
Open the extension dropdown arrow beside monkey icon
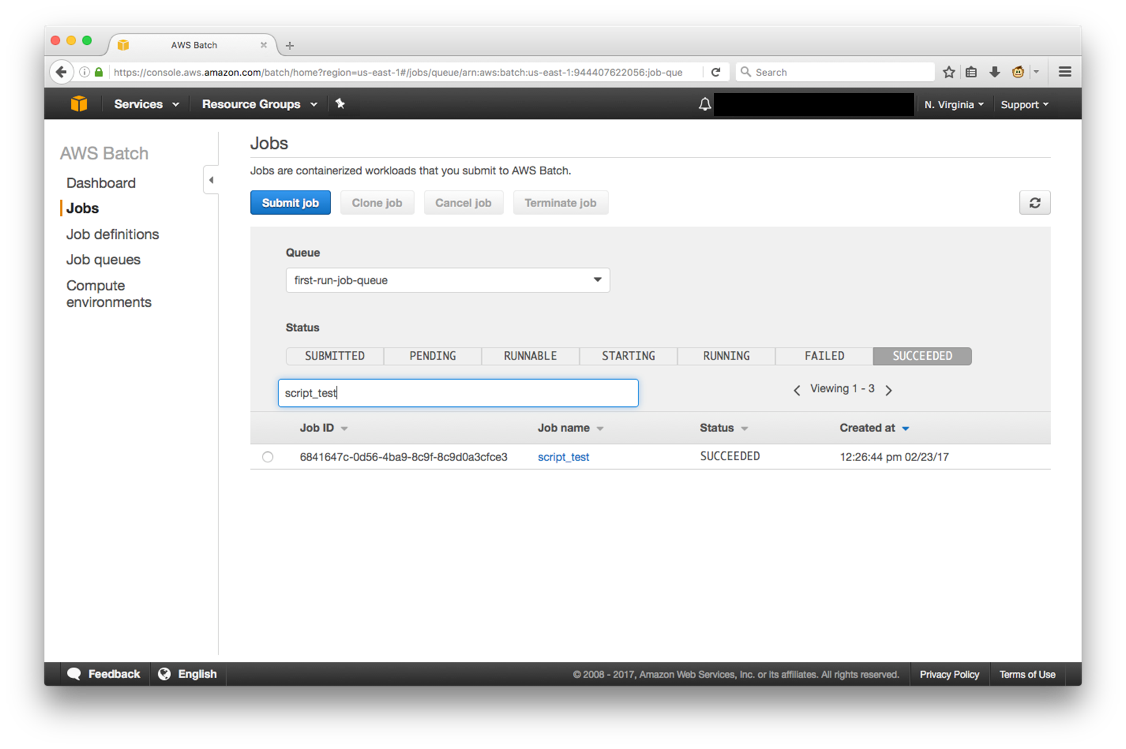pos(1036,72)
